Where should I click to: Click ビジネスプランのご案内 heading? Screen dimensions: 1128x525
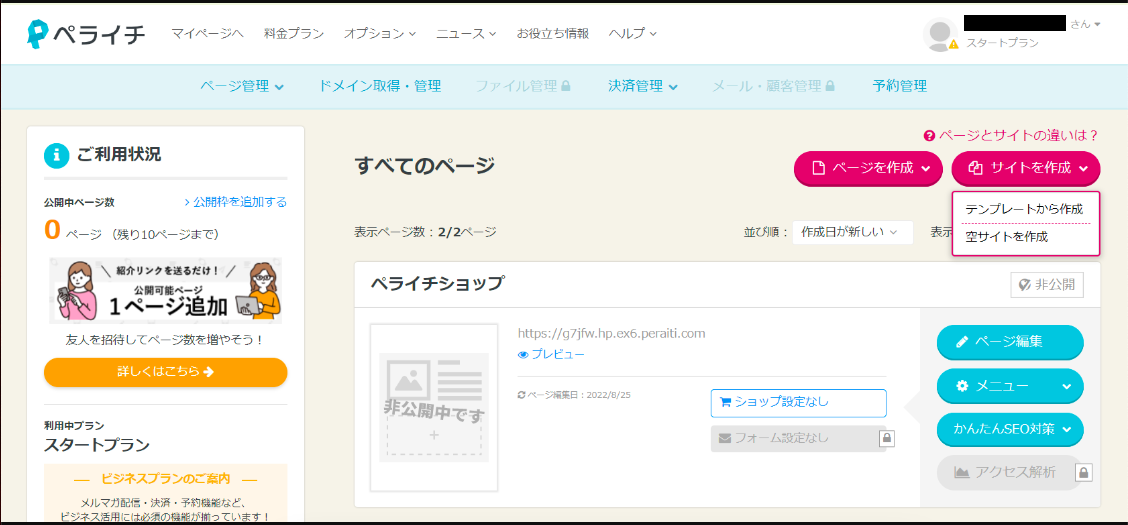click(x=165, y=478)
